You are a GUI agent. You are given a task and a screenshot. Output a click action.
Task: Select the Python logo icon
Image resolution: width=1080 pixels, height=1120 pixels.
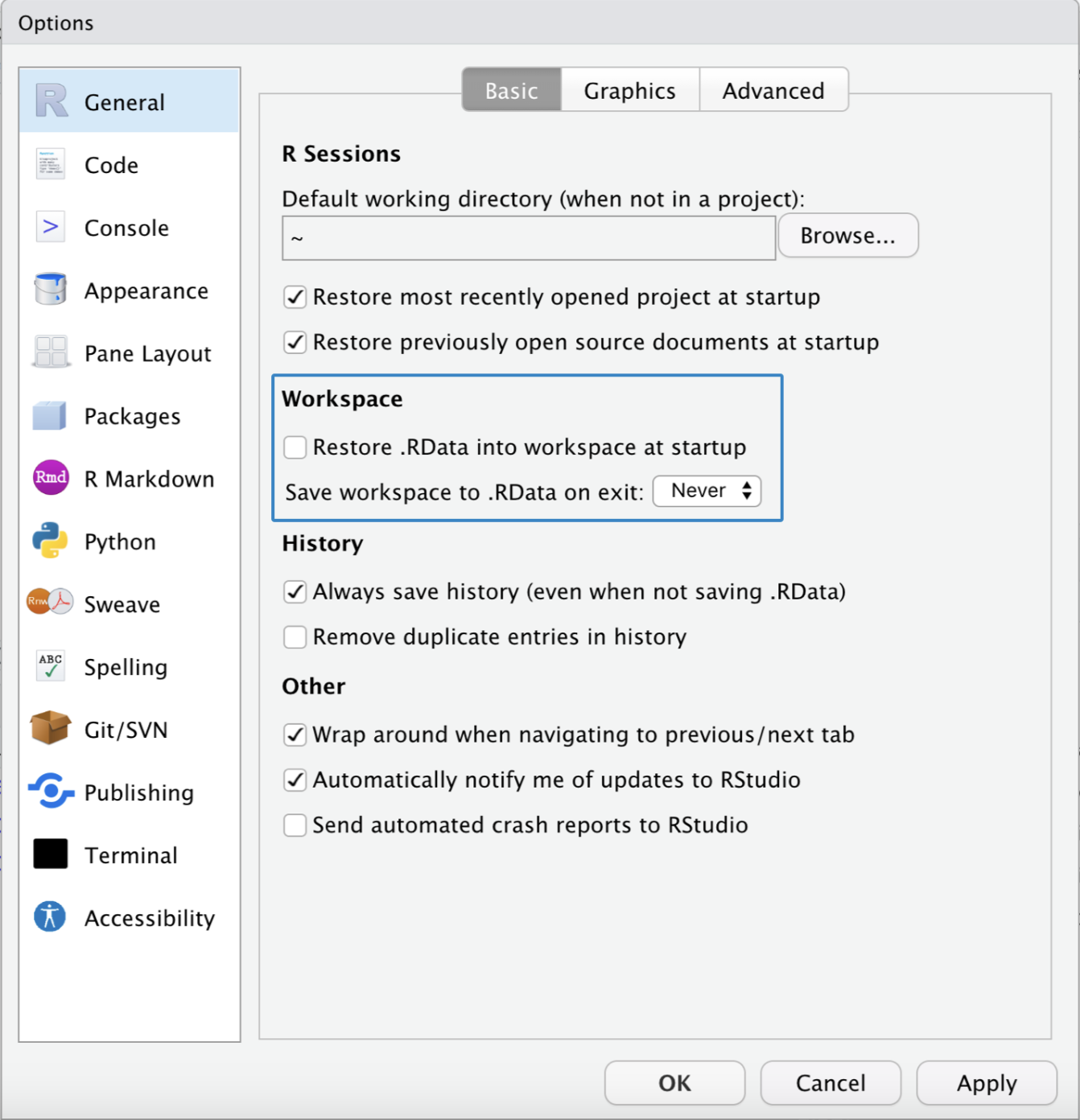(x=50, y=541)
